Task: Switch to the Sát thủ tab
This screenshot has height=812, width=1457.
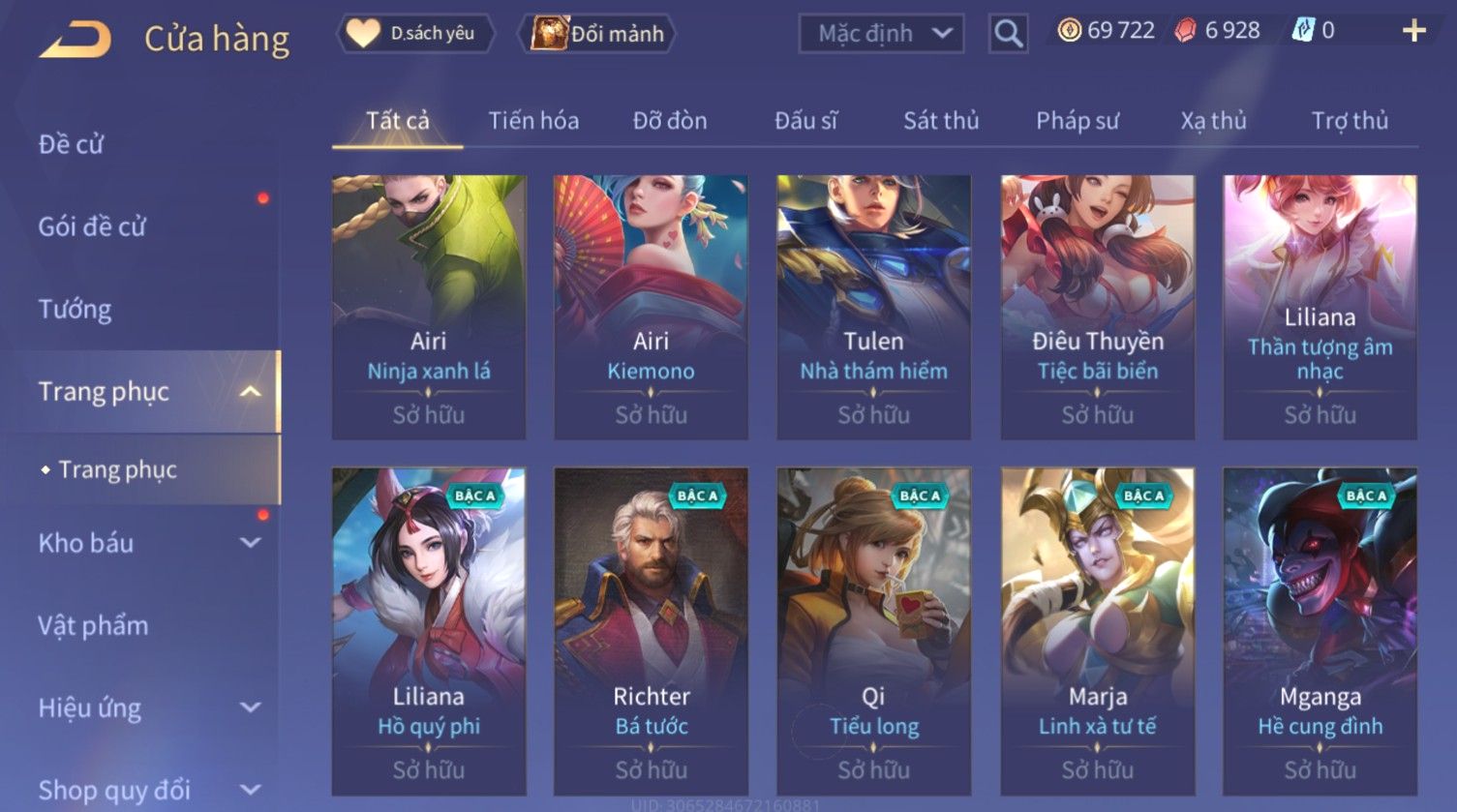Action: 941,121
